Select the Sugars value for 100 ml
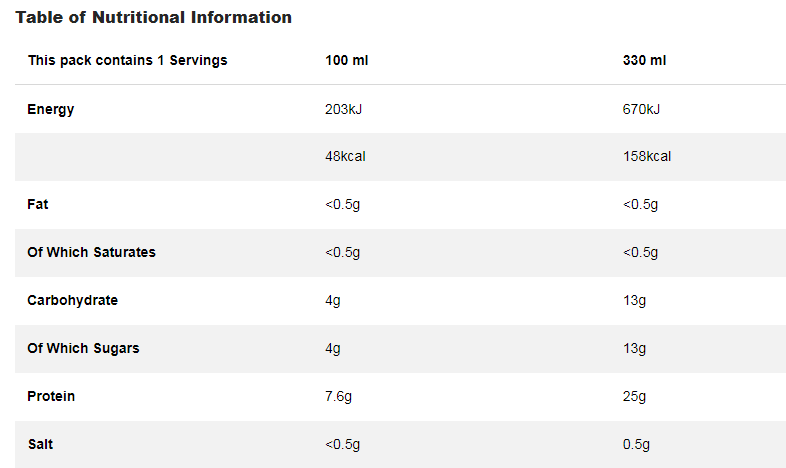This screenshot has width=786, height=468. point(333,348)
